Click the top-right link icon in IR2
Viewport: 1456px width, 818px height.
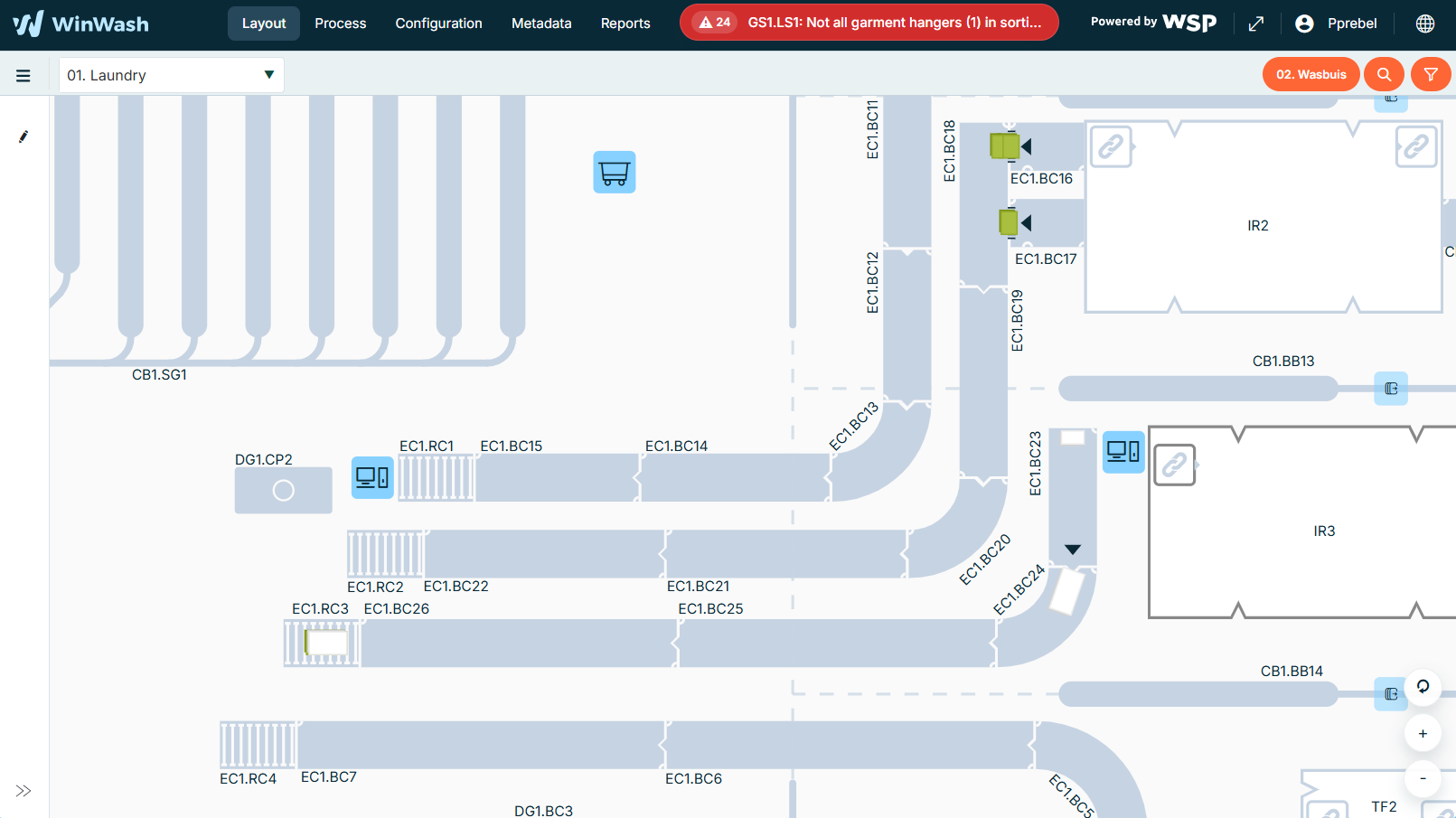click(1416, 146)
